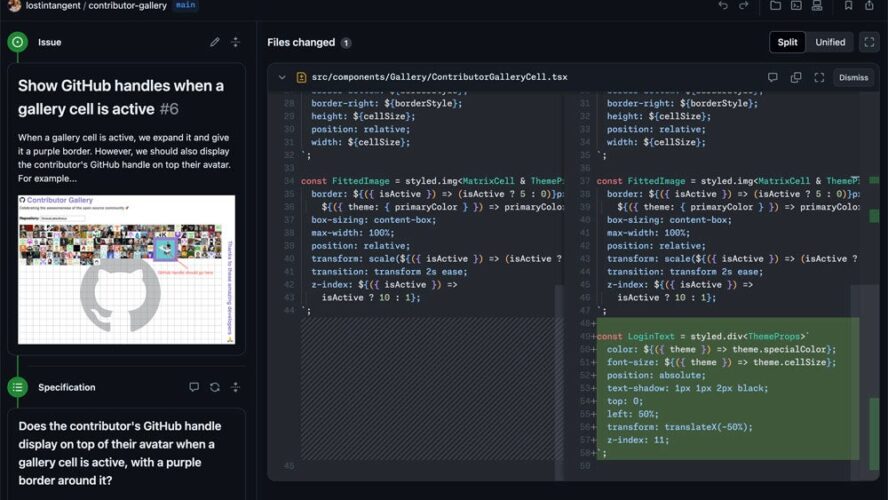Comment on the ContributorGalleryCell.tsx file

tap(772, 78)
